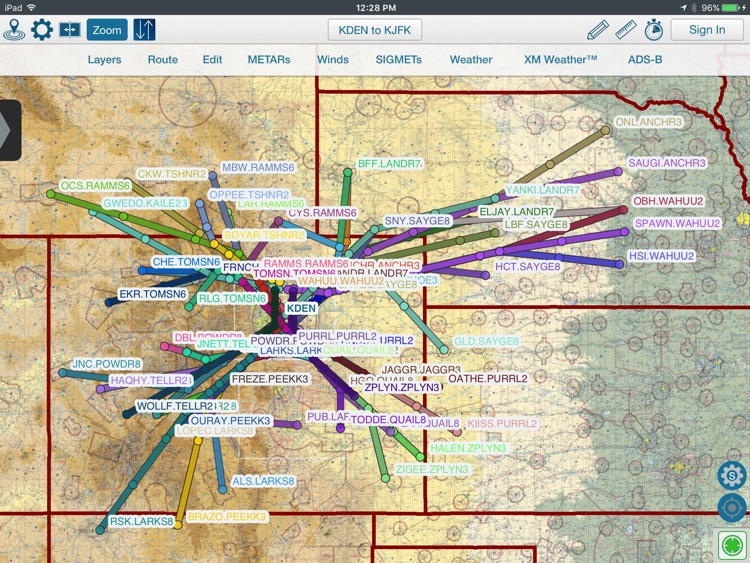This screenshot has width=750, height=563.
Task: Select the EKR.TOMSN6 label
Action: click(x=153, y=294)
